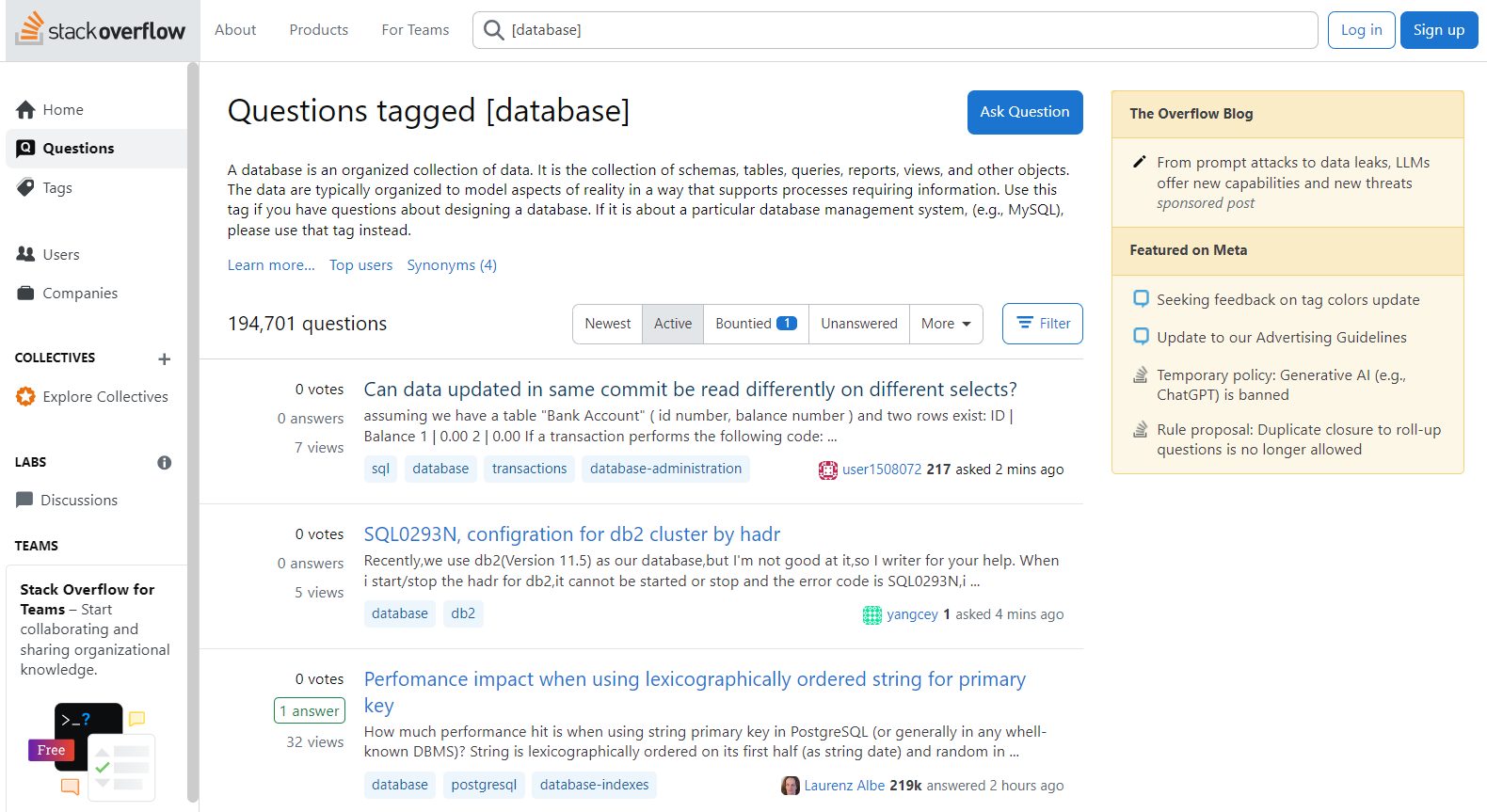The height and width of the screenshot is (812, 1487).
Task: Click the Bountied count badge
Action: 787,324
